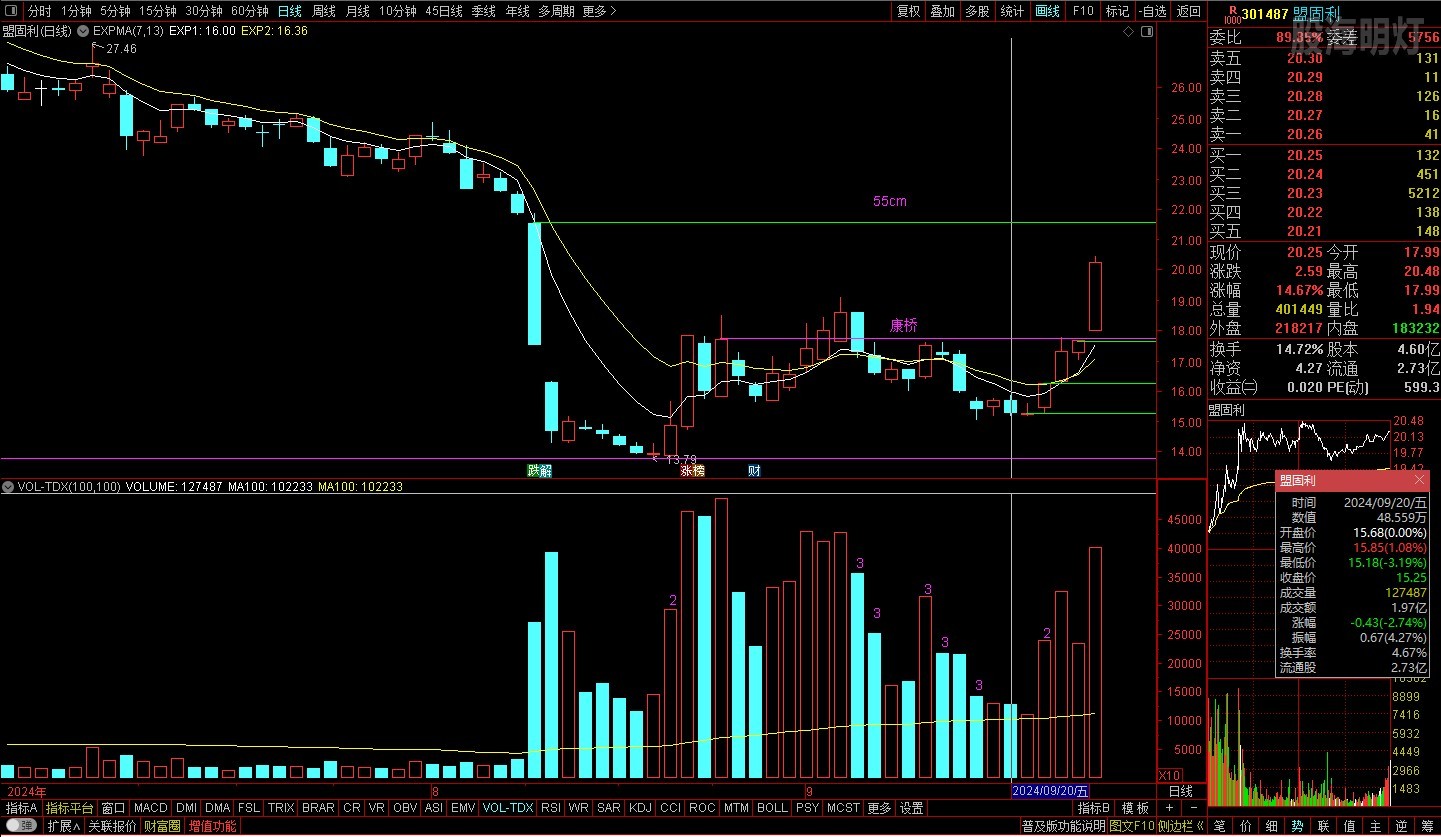Click the 复权 adjust-price button
The width and height of the screenshot is (1441, 837).
point(908,11)
